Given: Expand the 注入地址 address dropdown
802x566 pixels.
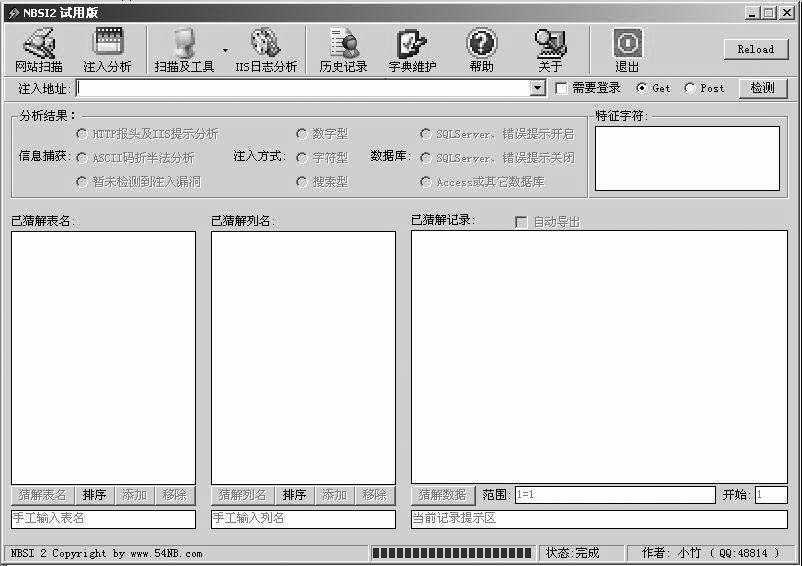Looking at the screenshot, I should click(538, 89).
